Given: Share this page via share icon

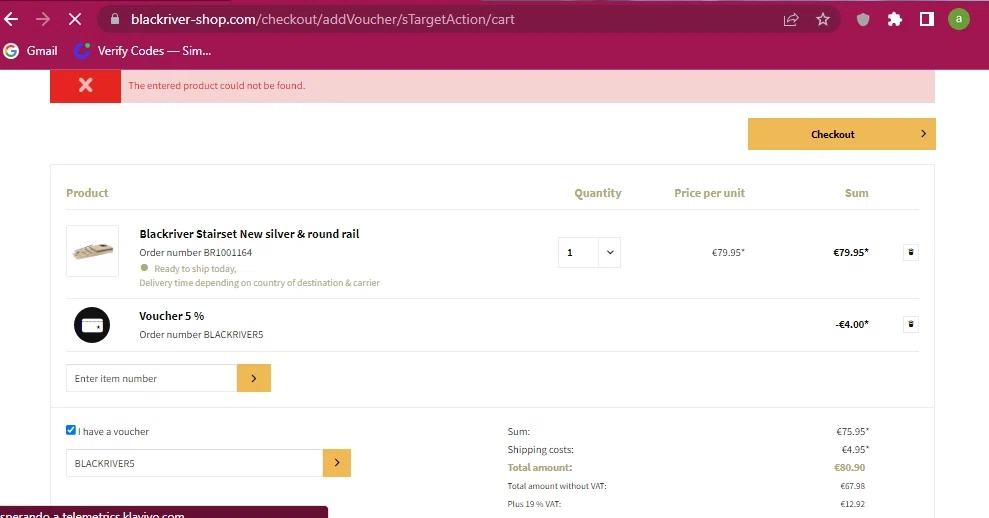Looking at the screenshot, I should pyautogui.click(x=791, y=20).
